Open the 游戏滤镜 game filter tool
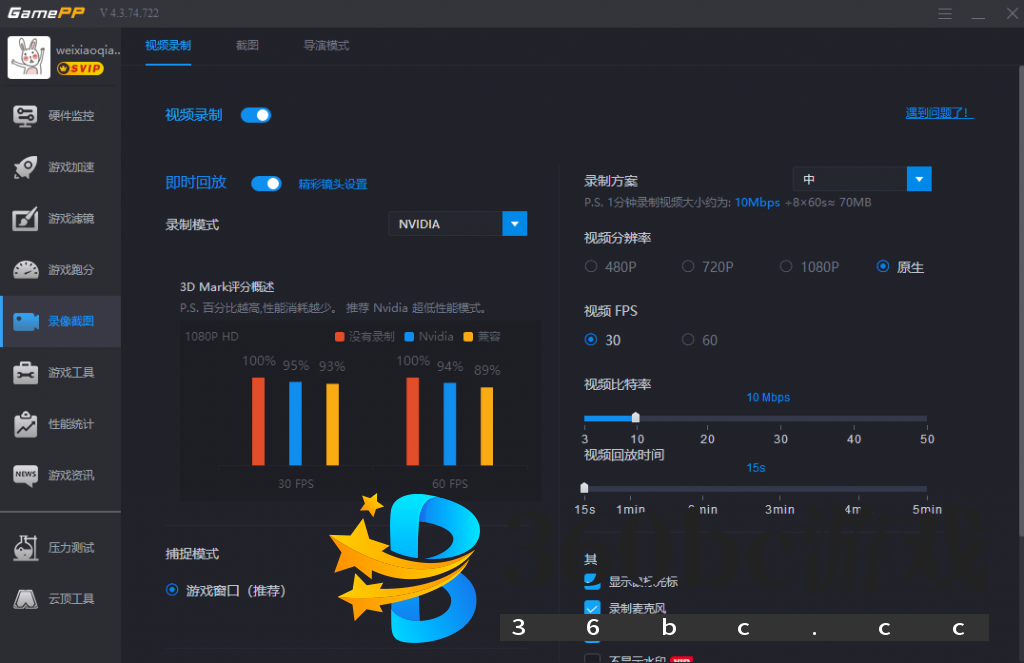1024x663 pixels. point(60,218)
